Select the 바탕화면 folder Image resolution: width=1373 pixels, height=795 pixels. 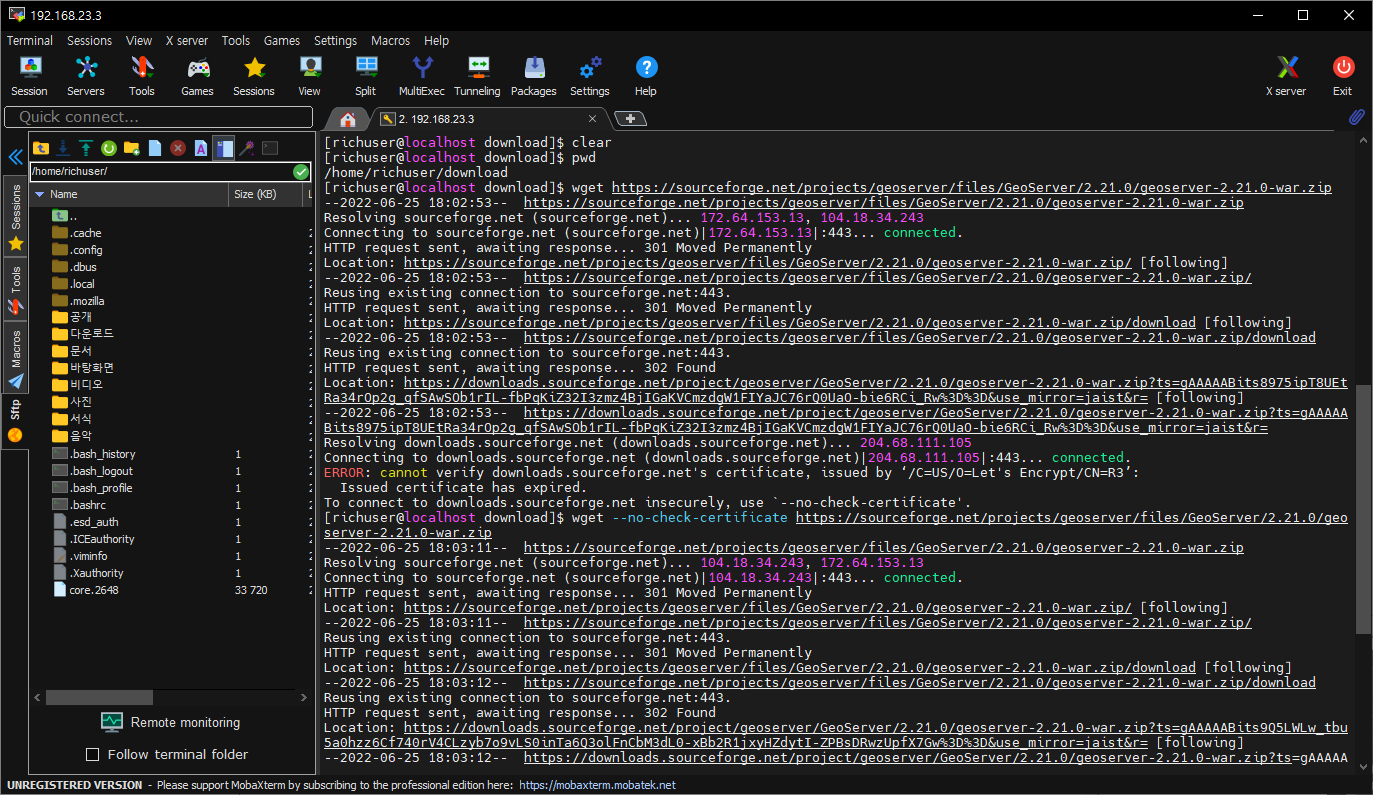coord(92,367)
